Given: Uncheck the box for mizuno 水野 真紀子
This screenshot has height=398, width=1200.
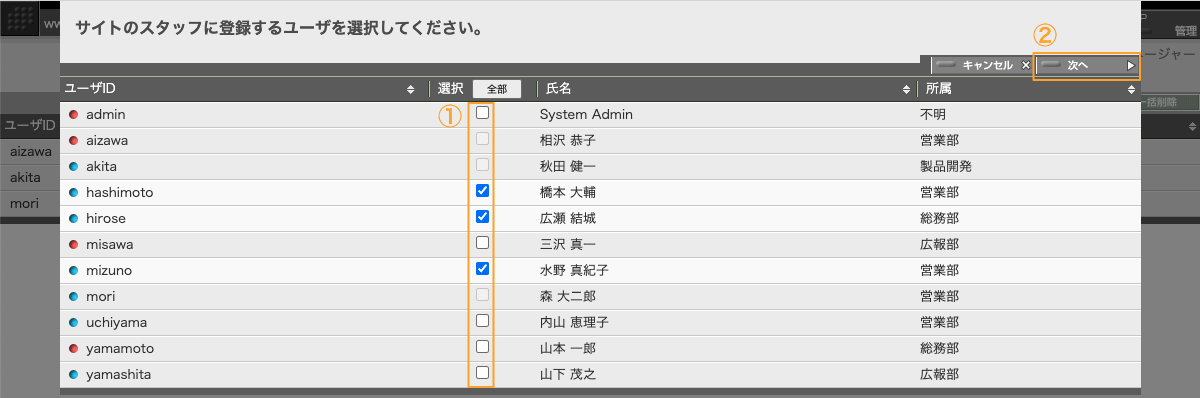Looking at the screenshot, I should pos(483,268).
